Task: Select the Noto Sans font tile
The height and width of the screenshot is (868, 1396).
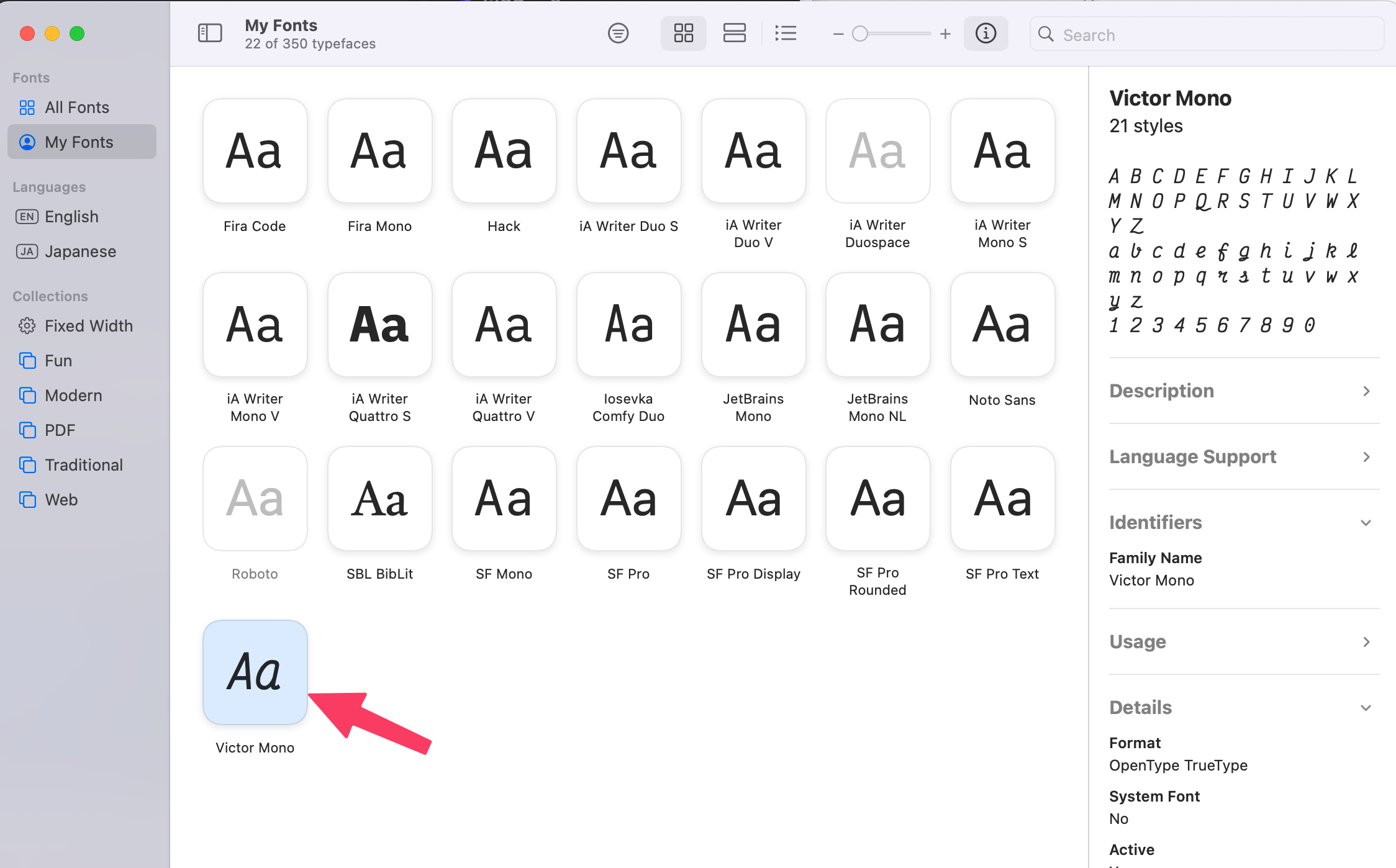Action: [x=1002, y=325]
